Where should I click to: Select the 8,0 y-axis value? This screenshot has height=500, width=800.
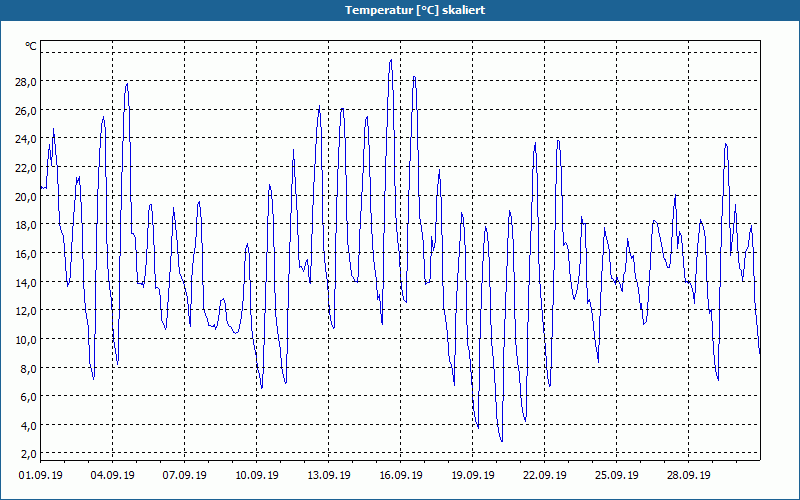28,368
